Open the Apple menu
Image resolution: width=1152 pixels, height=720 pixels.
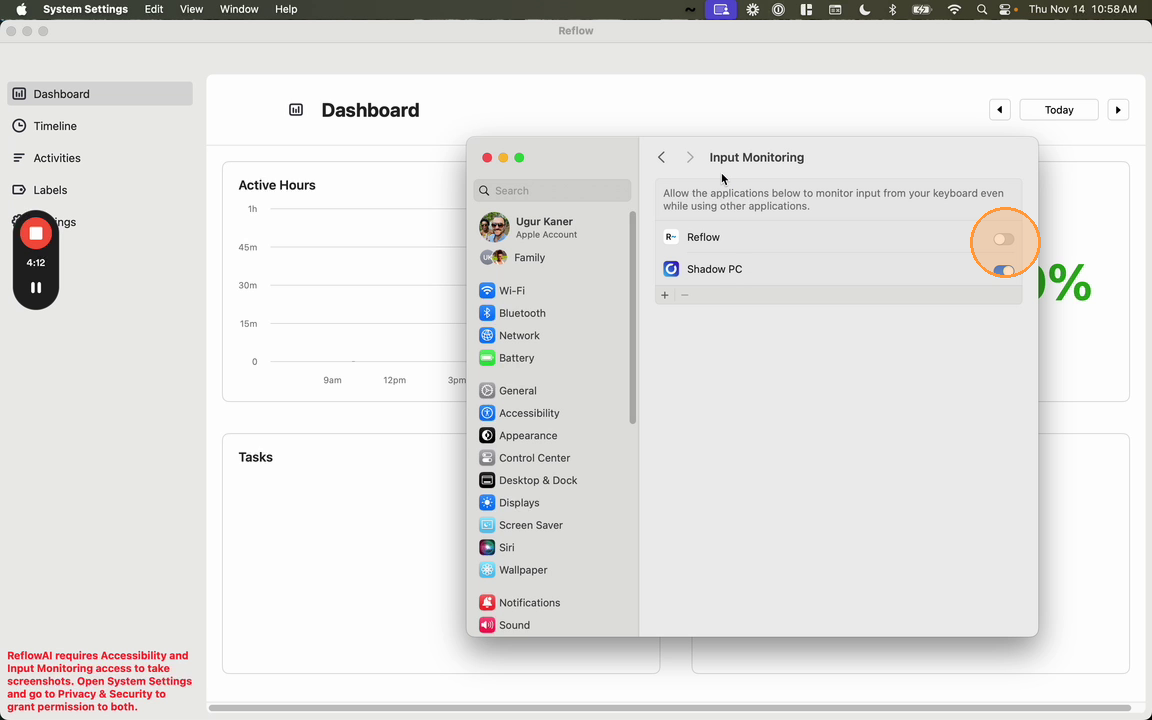21,9
